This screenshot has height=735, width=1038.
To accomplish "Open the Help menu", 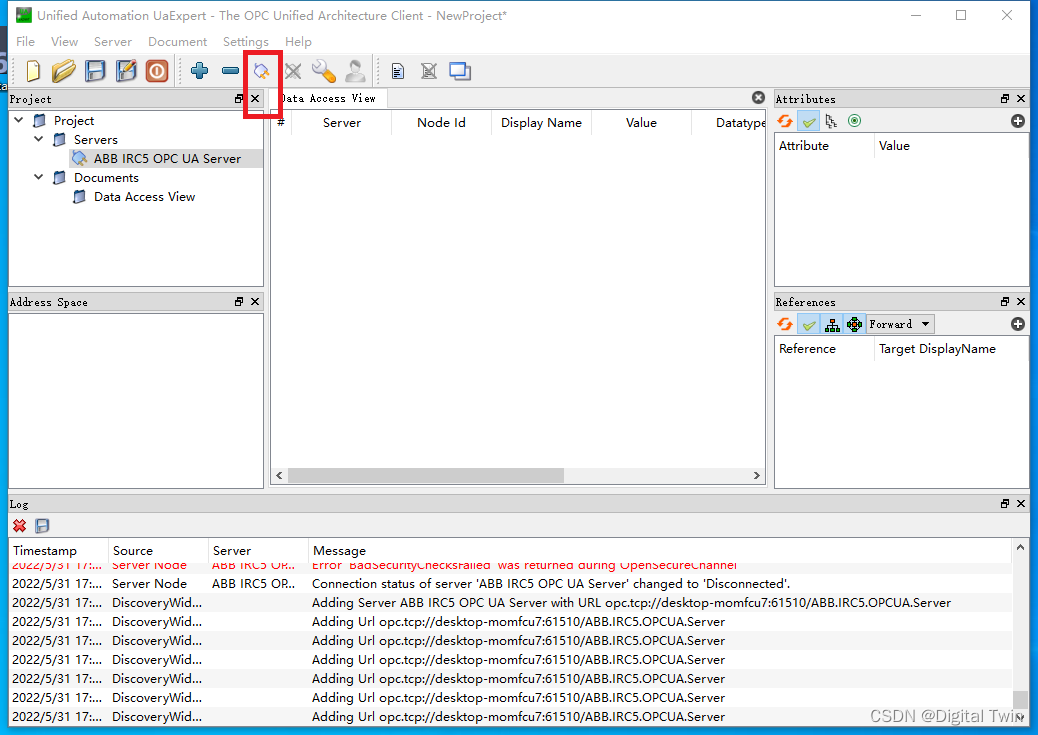I will coord(298,42).
